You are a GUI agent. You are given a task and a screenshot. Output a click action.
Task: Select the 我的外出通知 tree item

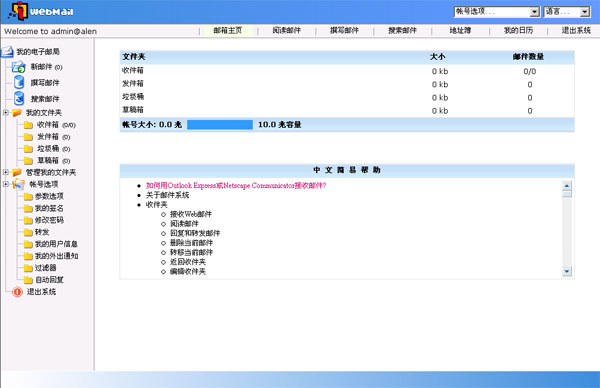pyautogui.click(x=56, y=256)
